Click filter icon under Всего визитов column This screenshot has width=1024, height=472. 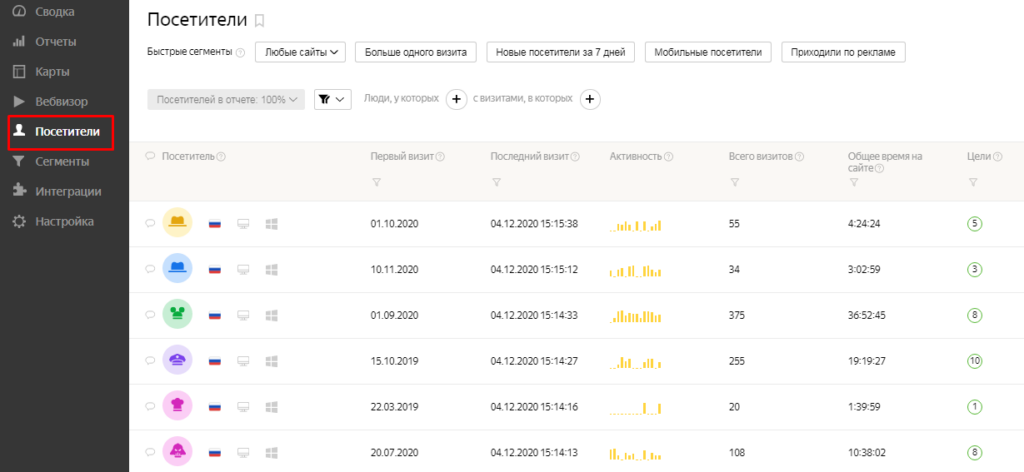click(x=735, y=182)
